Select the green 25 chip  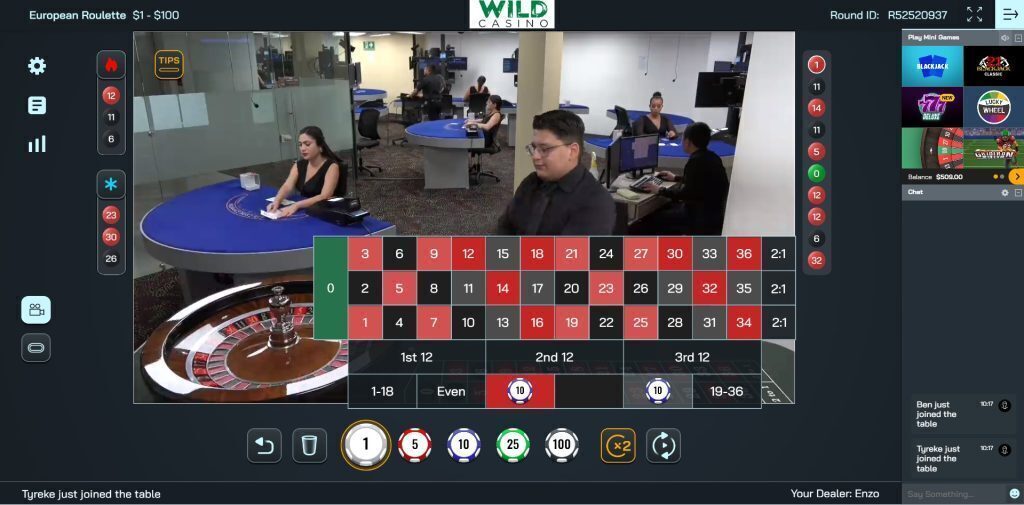[513, 445]
